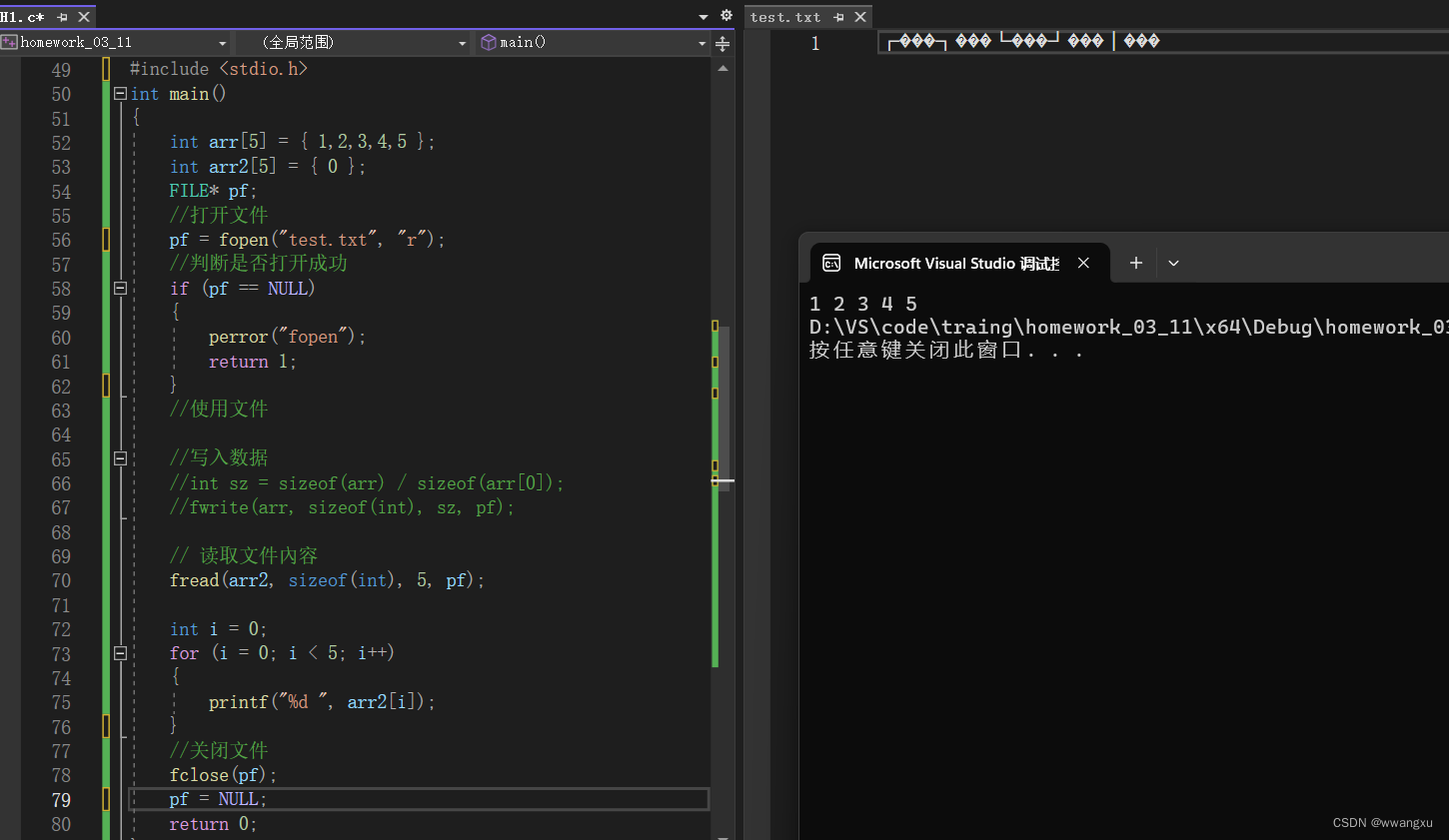Viewport: 1449px width, 840px height.
Task: Open the console profile dropdown chevron
Action: coord(1173,264)
